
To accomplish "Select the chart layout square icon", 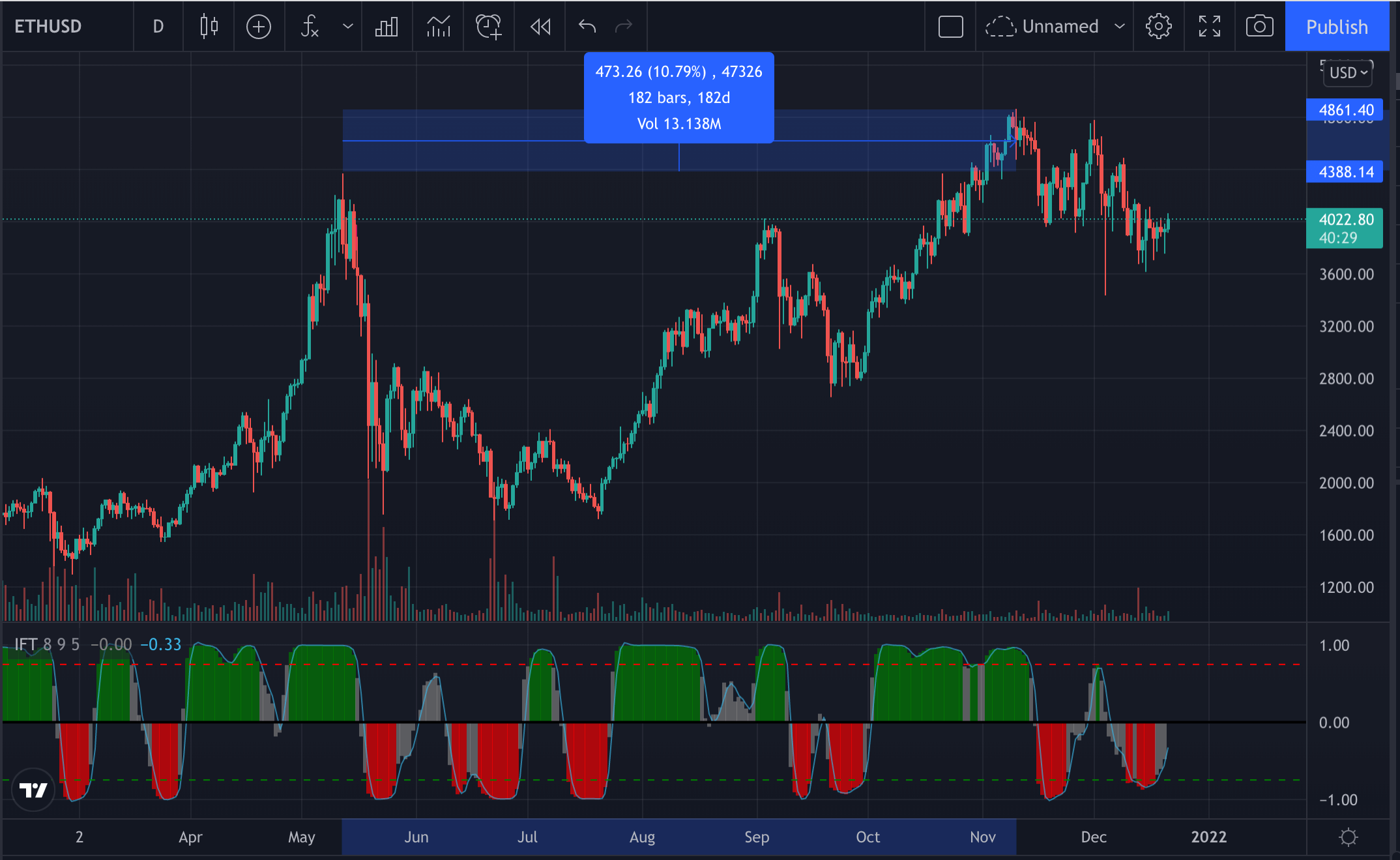I will pos(951,27).
